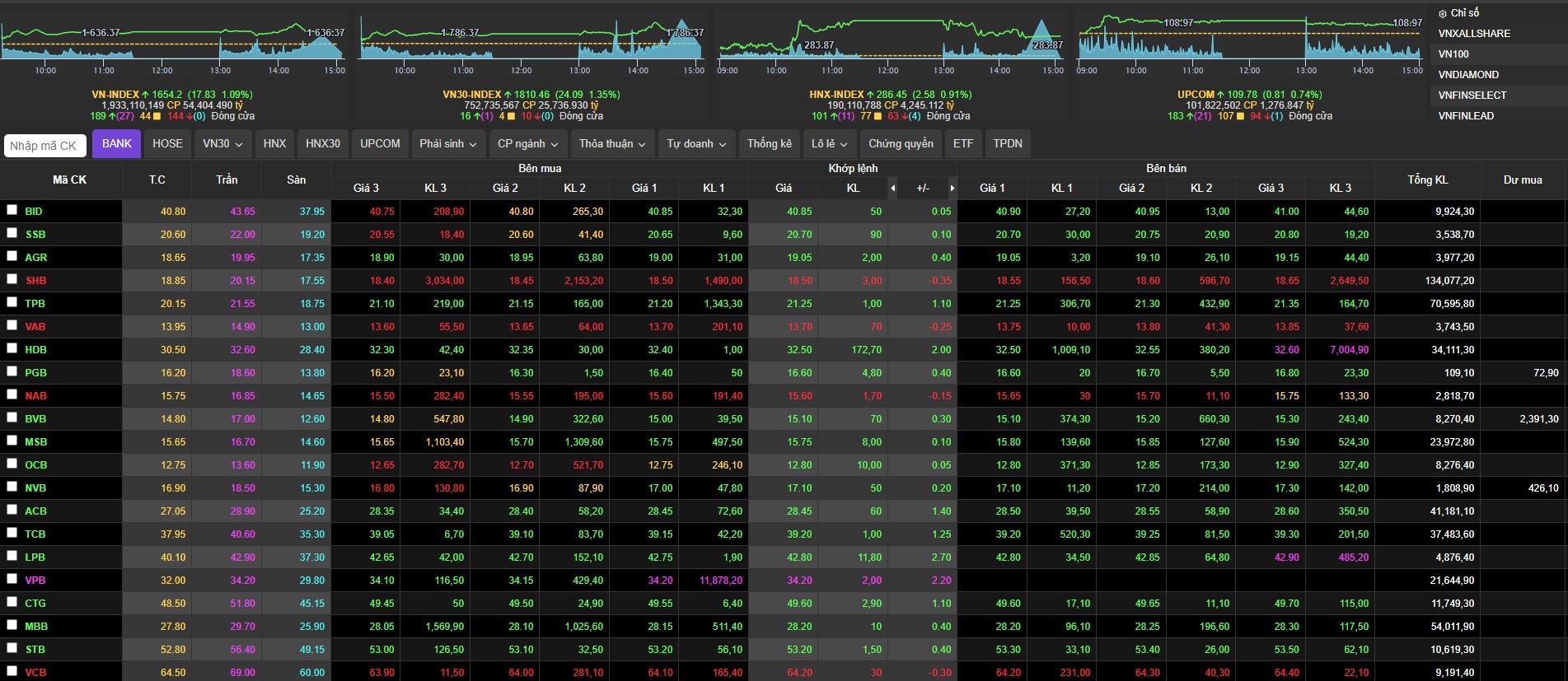Tick the BID row checkbox
1568x681 pixels.
coord(12,210)
